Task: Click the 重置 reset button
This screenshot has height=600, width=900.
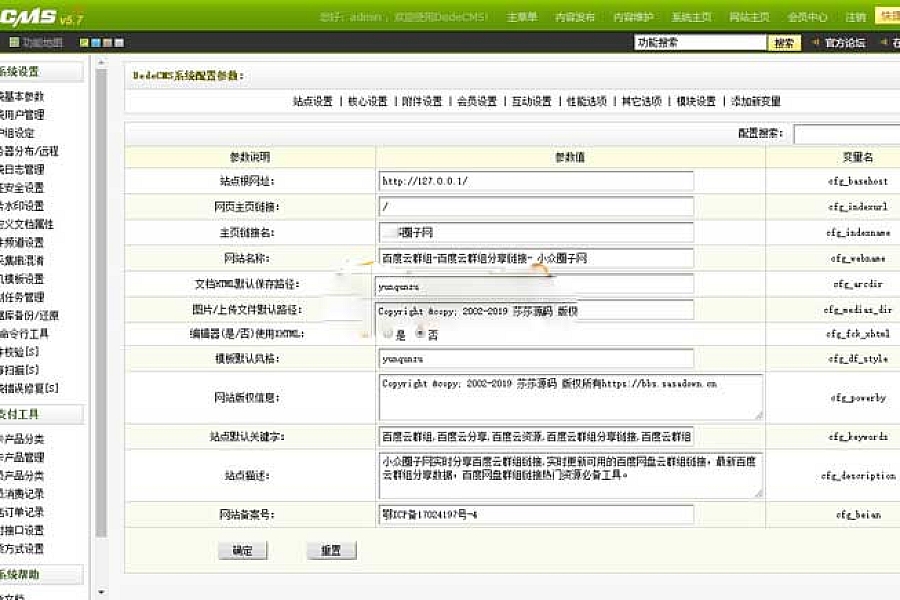Action: [x=331, y=551]
